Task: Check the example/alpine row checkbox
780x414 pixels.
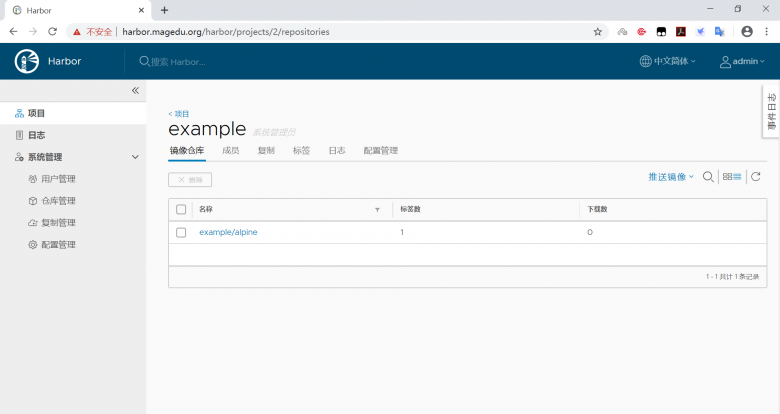Action: (x=181, y=232)
